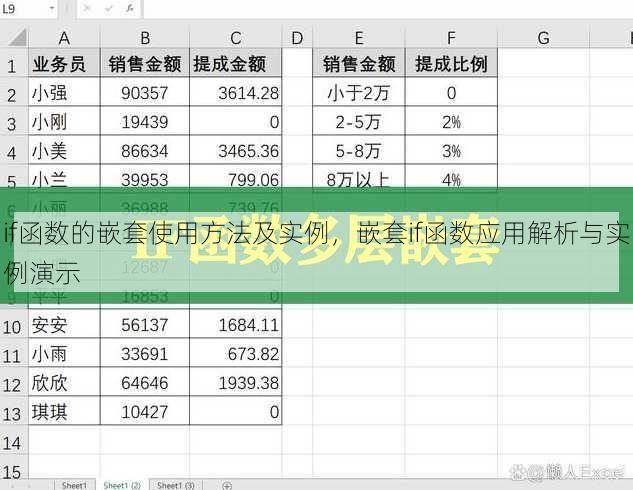Open the Name Box dropdown arrow
633x490 pixels.
point(52,8)
